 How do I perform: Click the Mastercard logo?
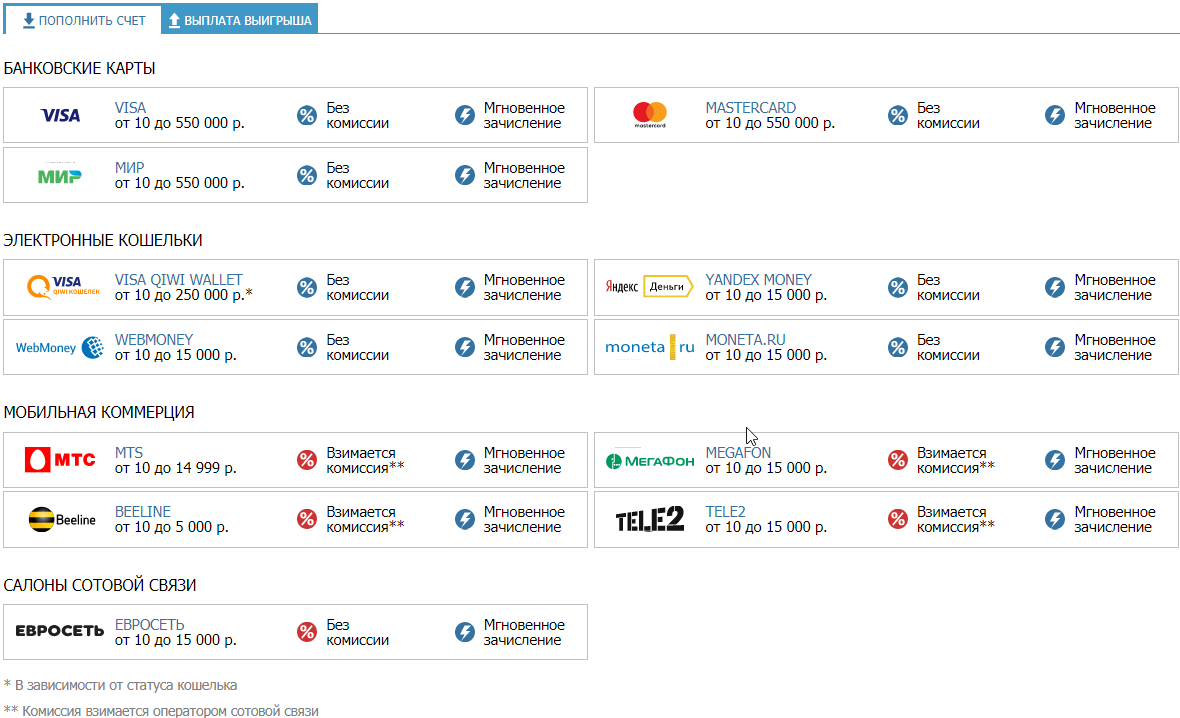649,115
